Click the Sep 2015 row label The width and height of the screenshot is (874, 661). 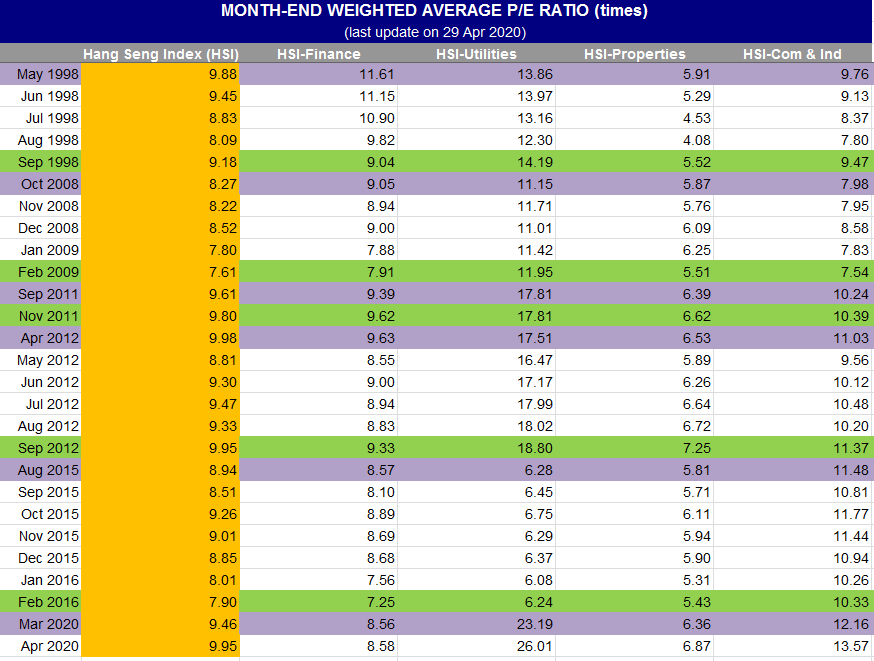tap(48, 492)
